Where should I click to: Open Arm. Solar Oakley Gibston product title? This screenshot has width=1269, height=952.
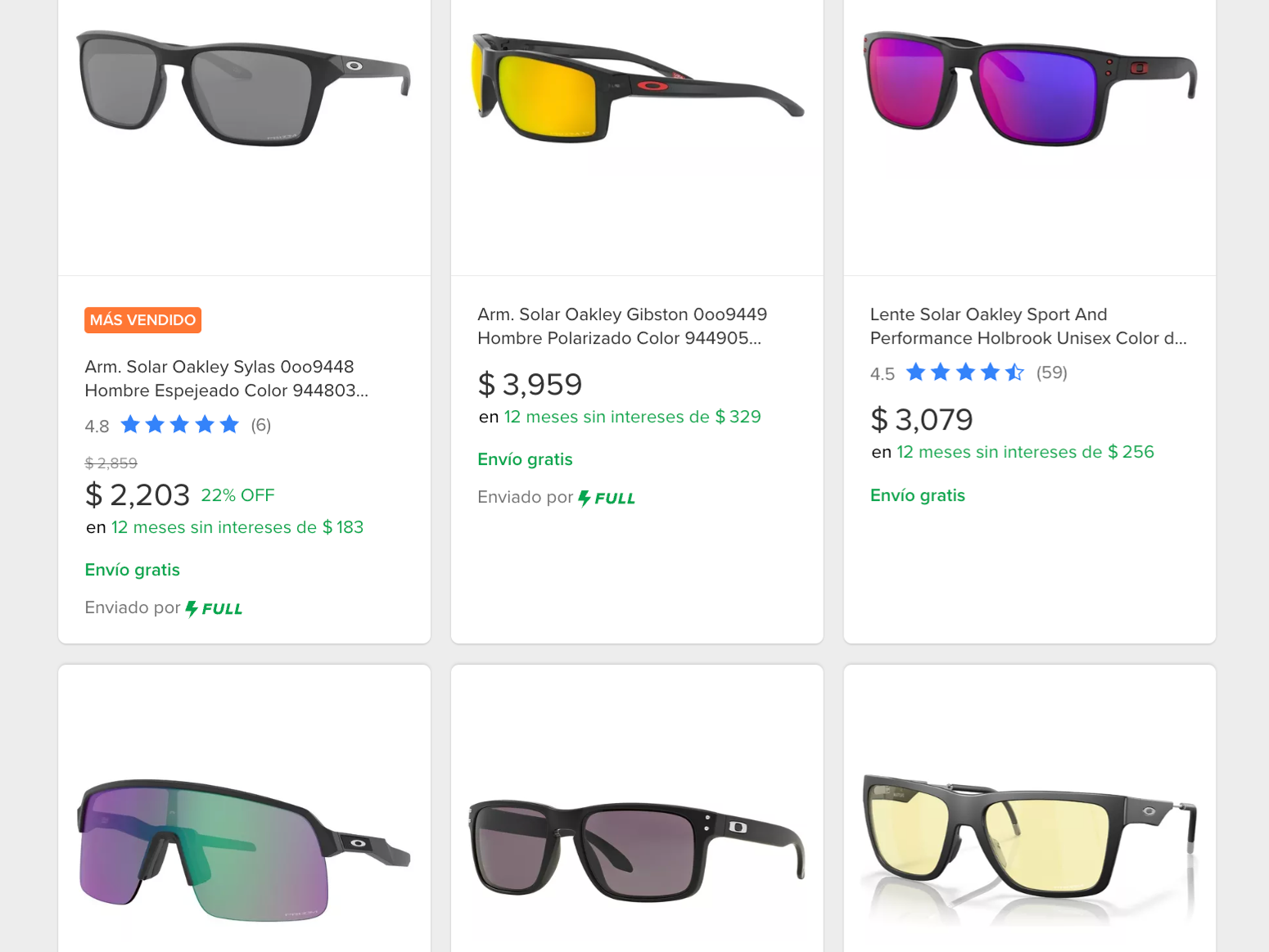622,326
